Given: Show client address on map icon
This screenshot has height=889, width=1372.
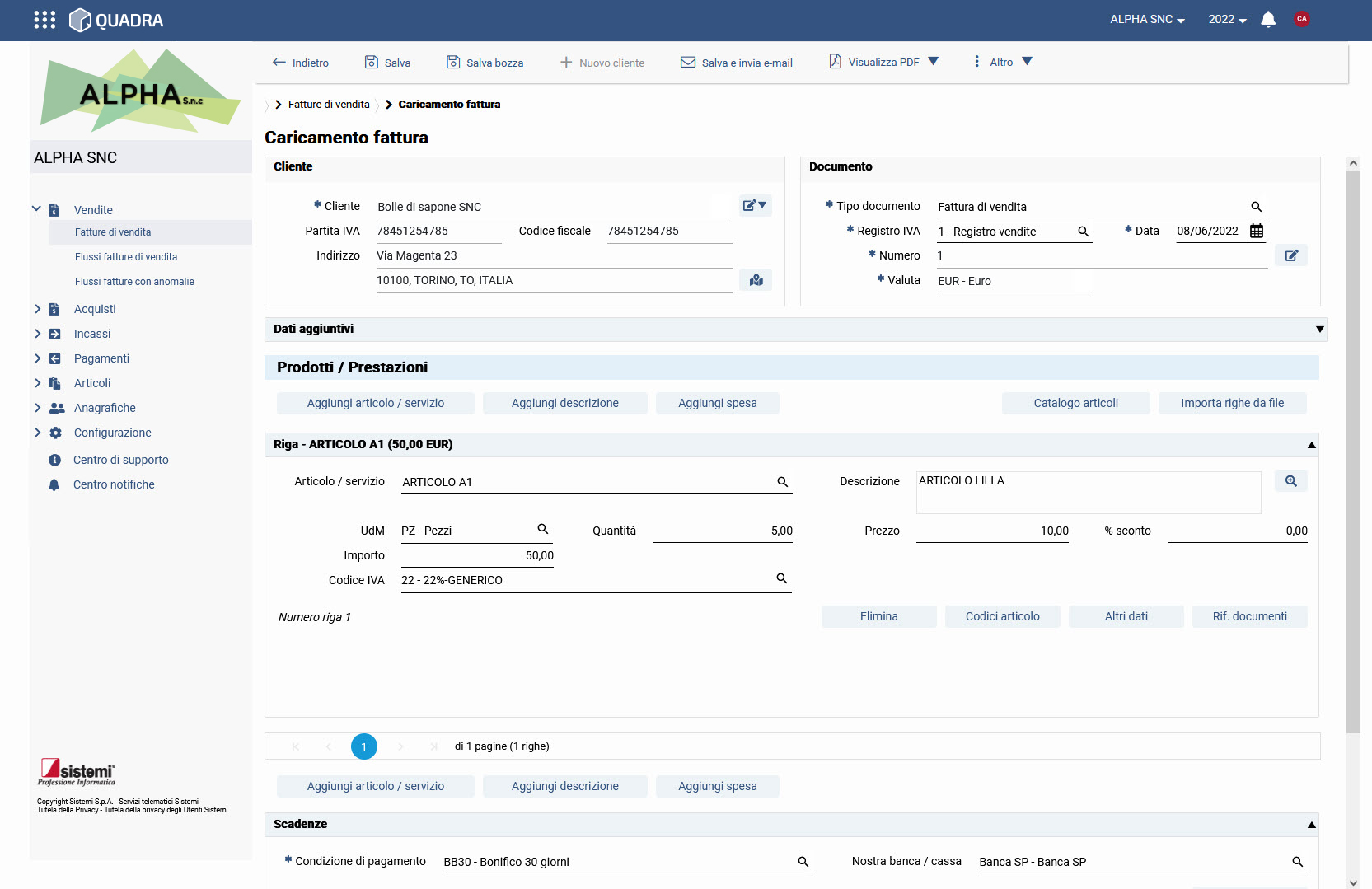Looking at the screenshot, I should tap(756, 280).
